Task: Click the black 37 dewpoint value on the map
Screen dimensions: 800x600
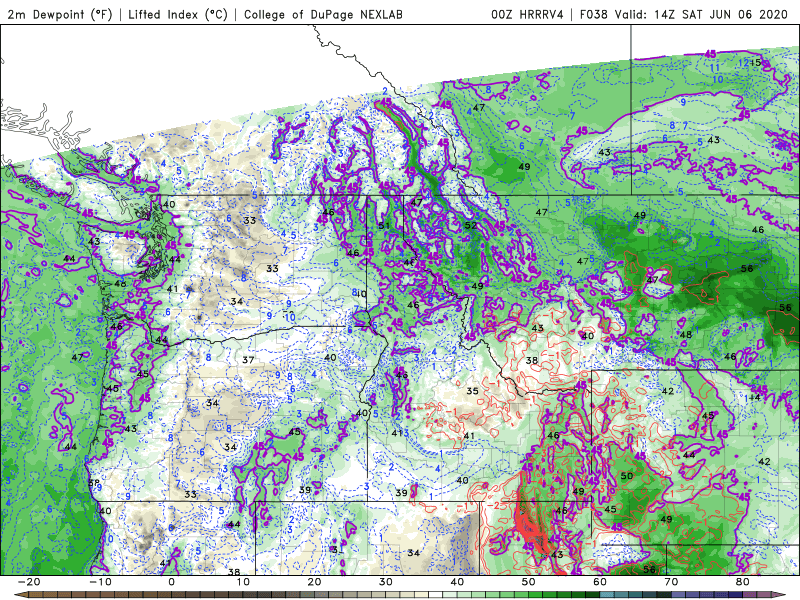Action: pos(248,360)
